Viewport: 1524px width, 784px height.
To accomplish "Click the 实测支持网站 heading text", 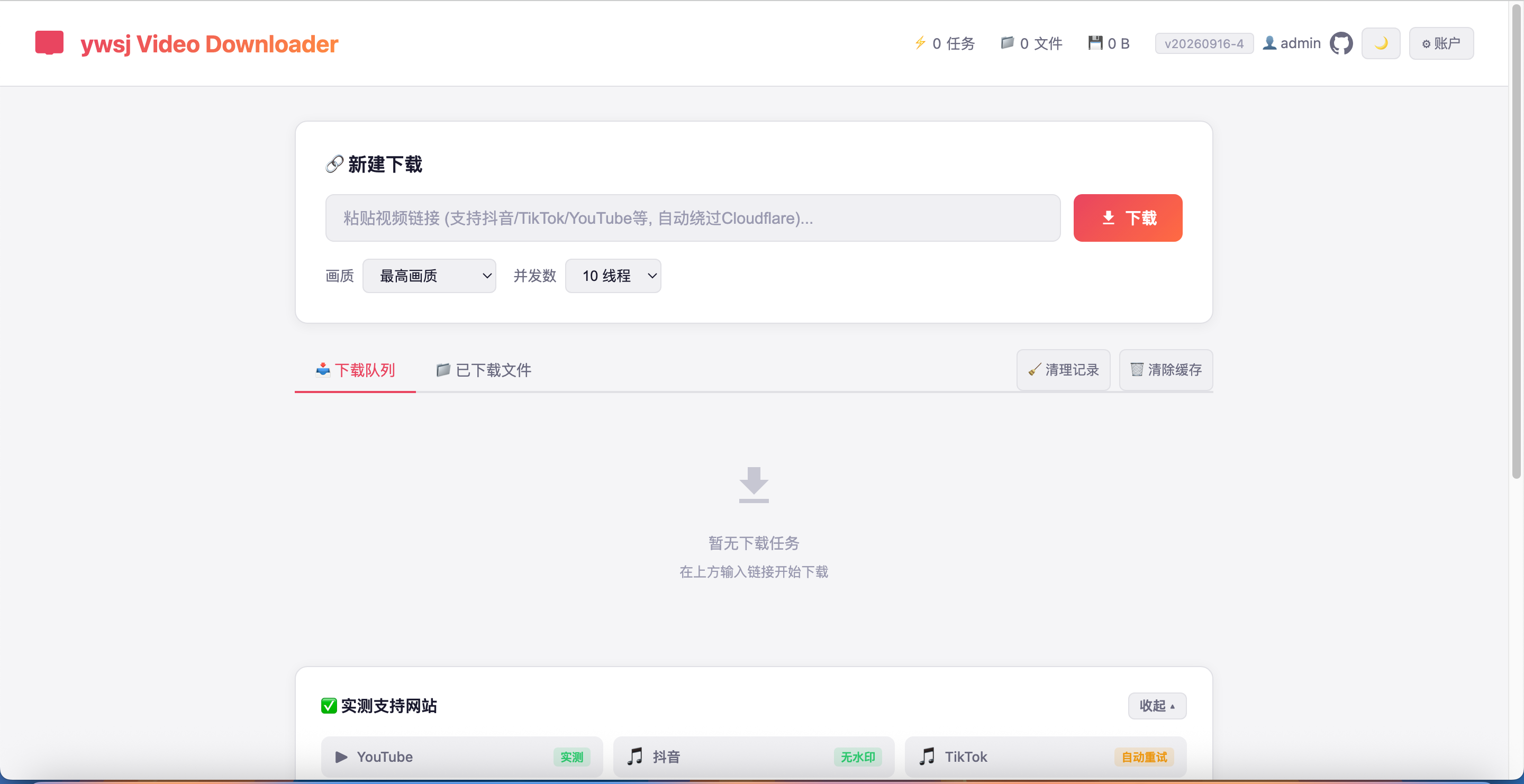I will 389,706.
